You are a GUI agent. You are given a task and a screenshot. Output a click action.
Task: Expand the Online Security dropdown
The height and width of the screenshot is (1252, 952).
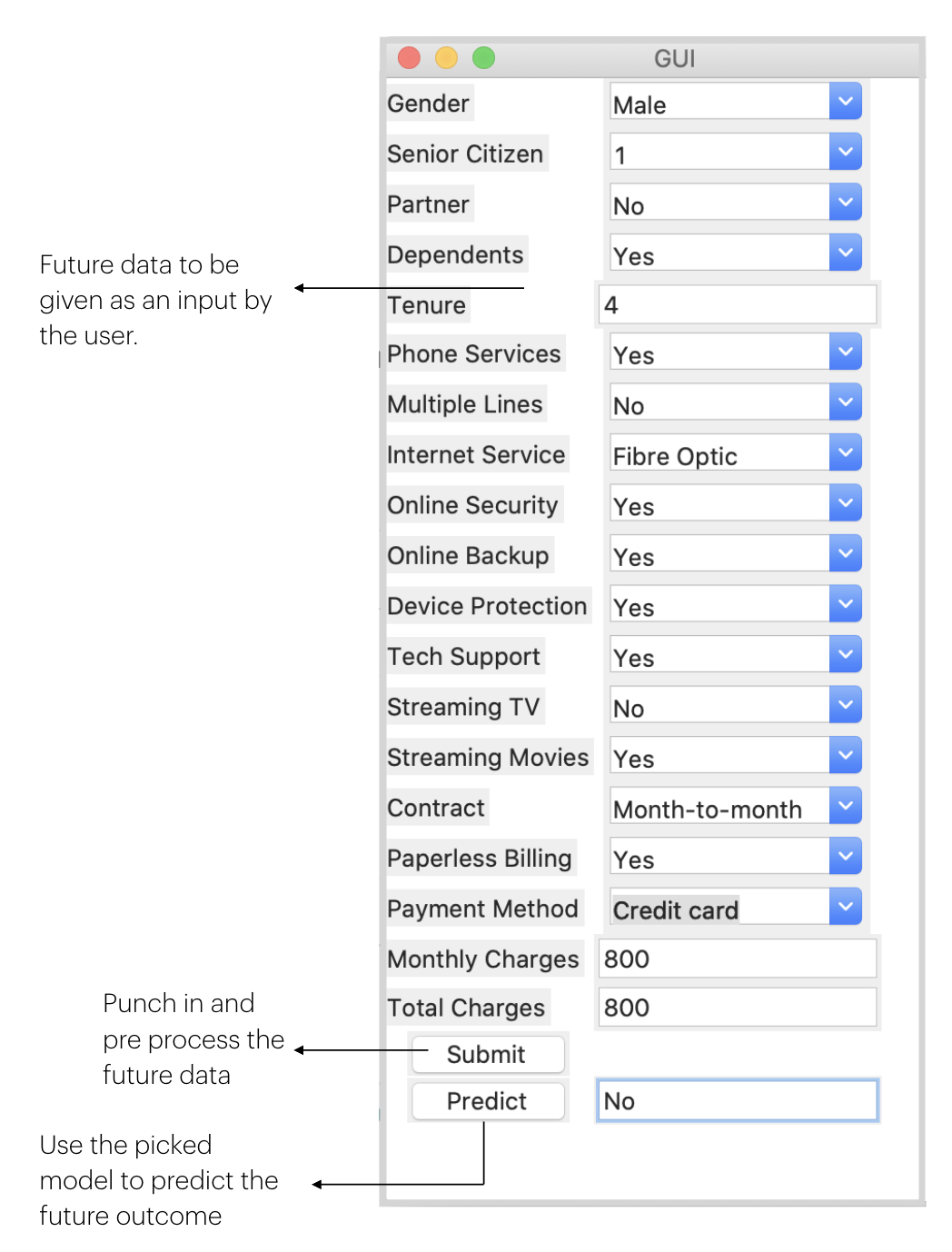pyautogui.click(x=845, y=503)
